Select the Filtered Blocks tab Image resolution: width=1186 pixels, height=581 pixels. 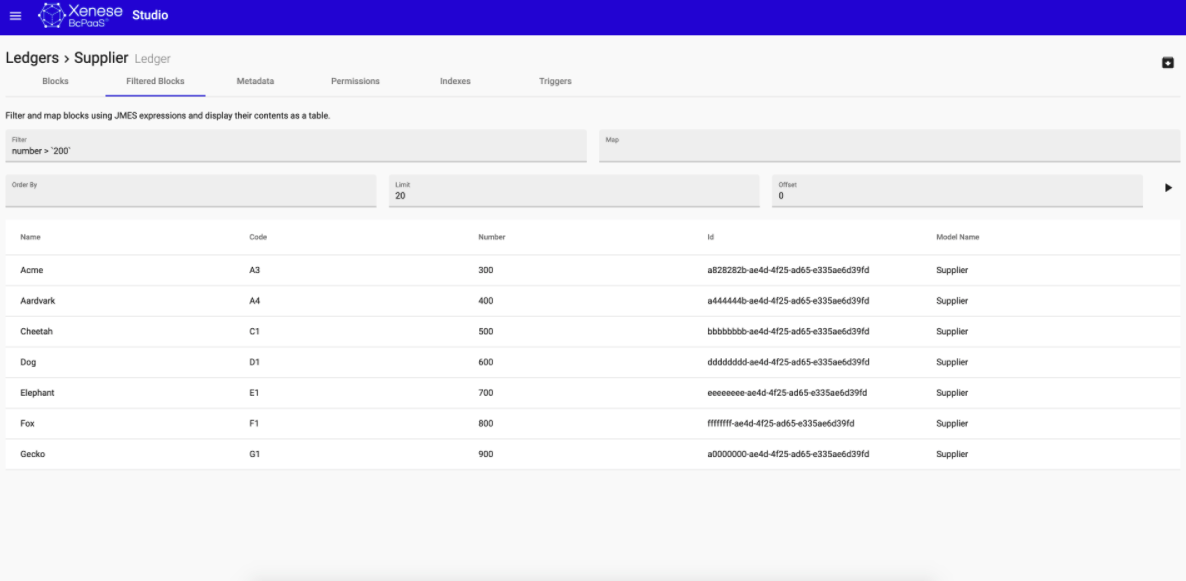tap(155, 81)
